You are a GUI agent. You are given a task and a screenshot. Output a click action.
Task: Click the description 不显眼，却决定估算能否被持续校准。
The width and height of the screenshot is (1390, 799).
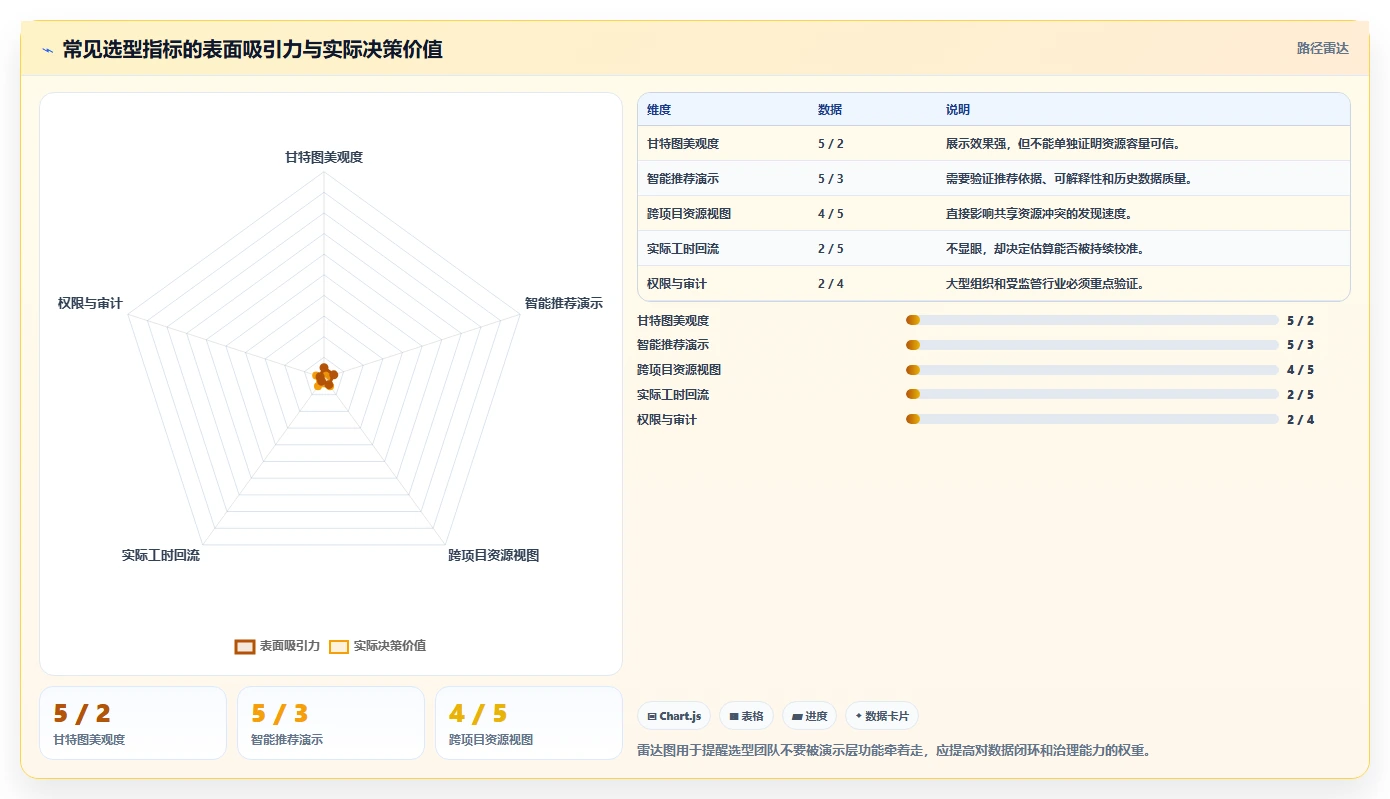[x=1046, y=249]
